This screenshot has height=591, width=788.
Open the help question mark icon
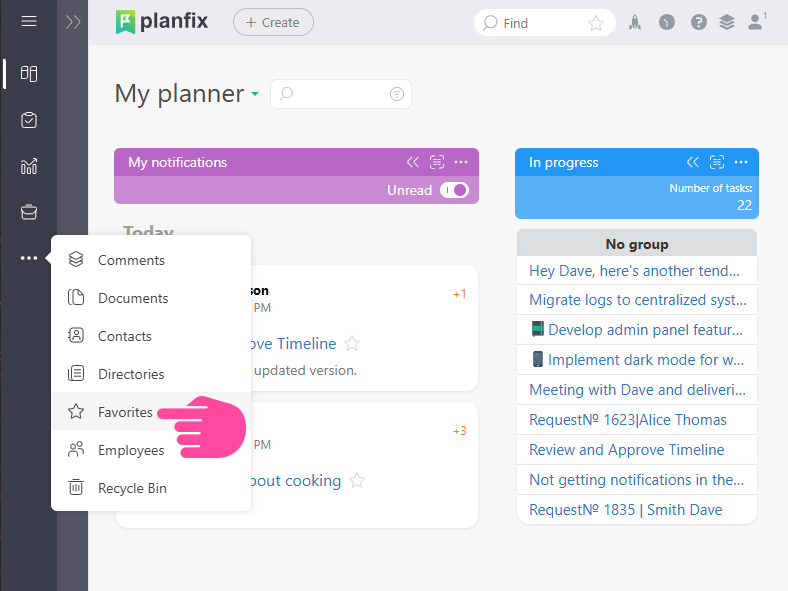pyautogui.click(x=698, y=22)
